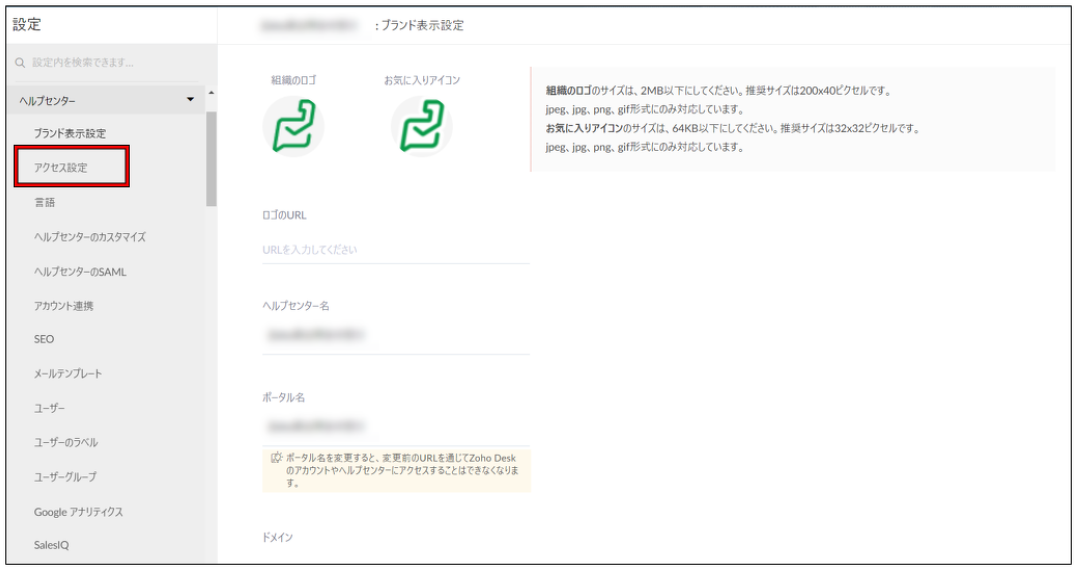Open ヘルプセンターのカスタマイズ menu item

[90, 237]
